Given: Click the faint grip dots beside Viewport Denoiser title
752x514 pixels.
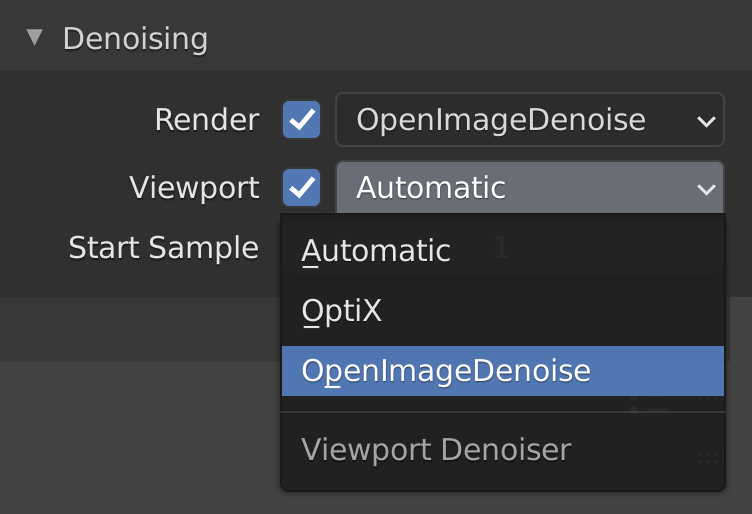Looking at the screenshot, I should pos(710,459).
